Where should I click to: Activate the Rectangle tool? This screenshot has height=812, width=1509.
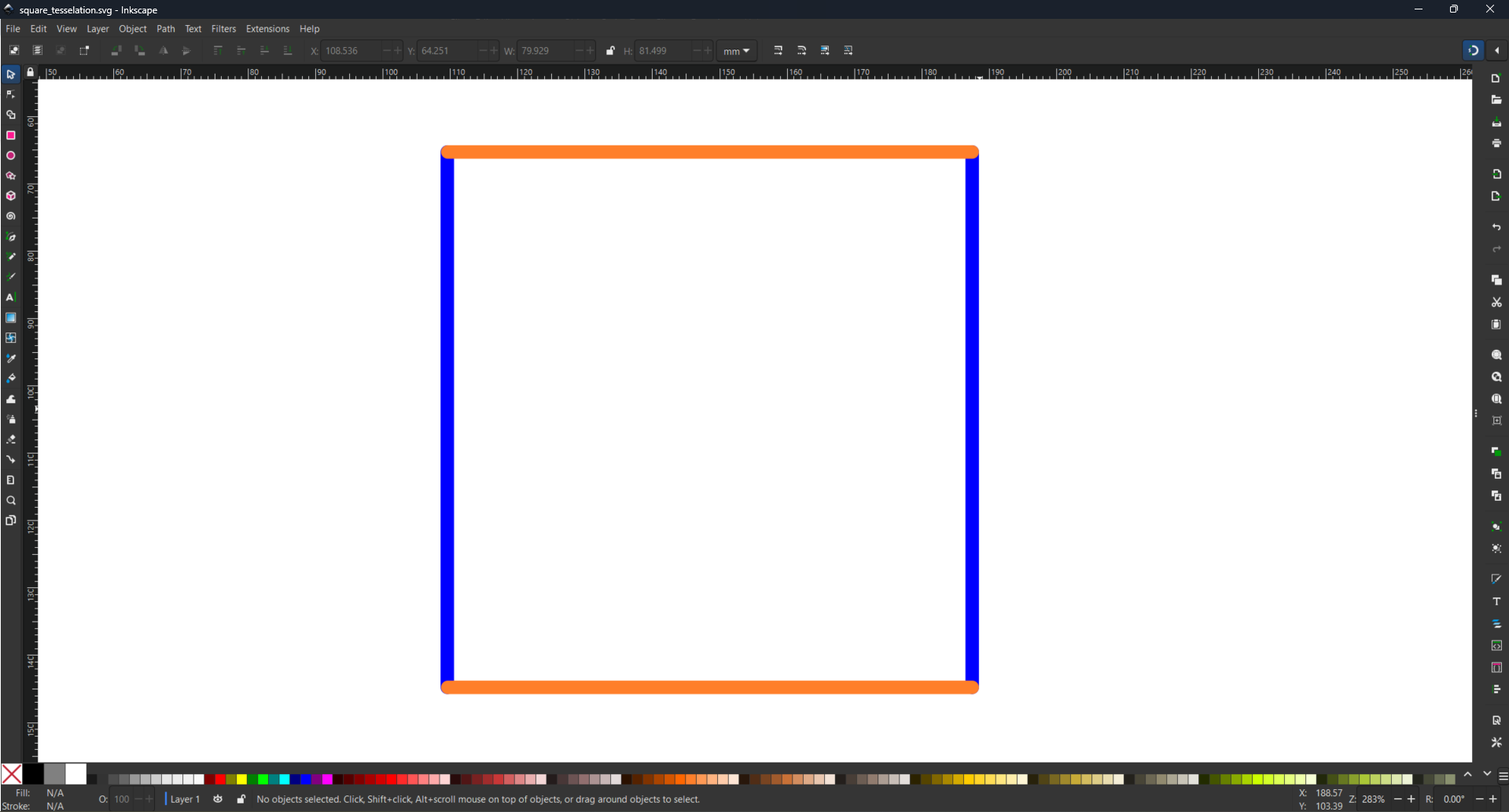[11, 135]
